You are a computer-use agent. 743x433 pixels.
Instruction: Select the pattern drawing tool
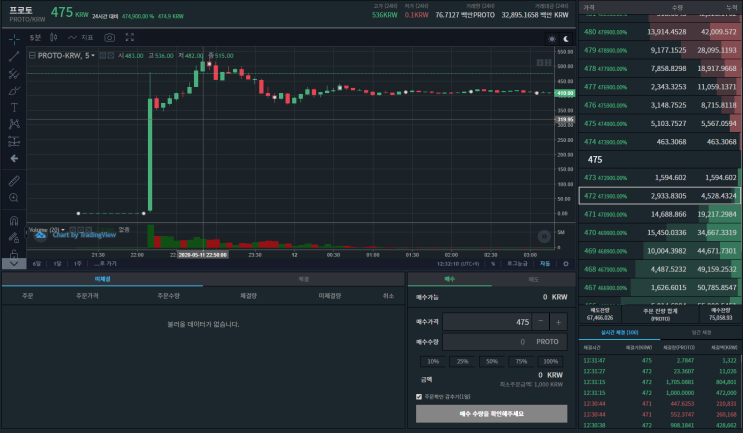[x=14, y=124]
